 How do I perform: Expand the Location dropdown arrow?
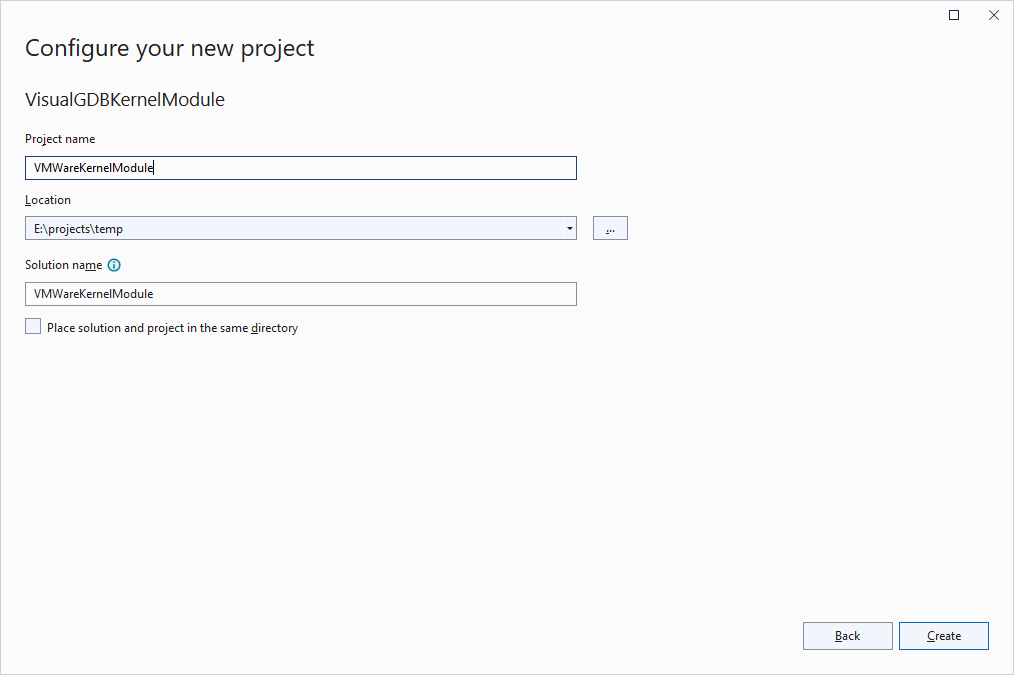point(569,228)
